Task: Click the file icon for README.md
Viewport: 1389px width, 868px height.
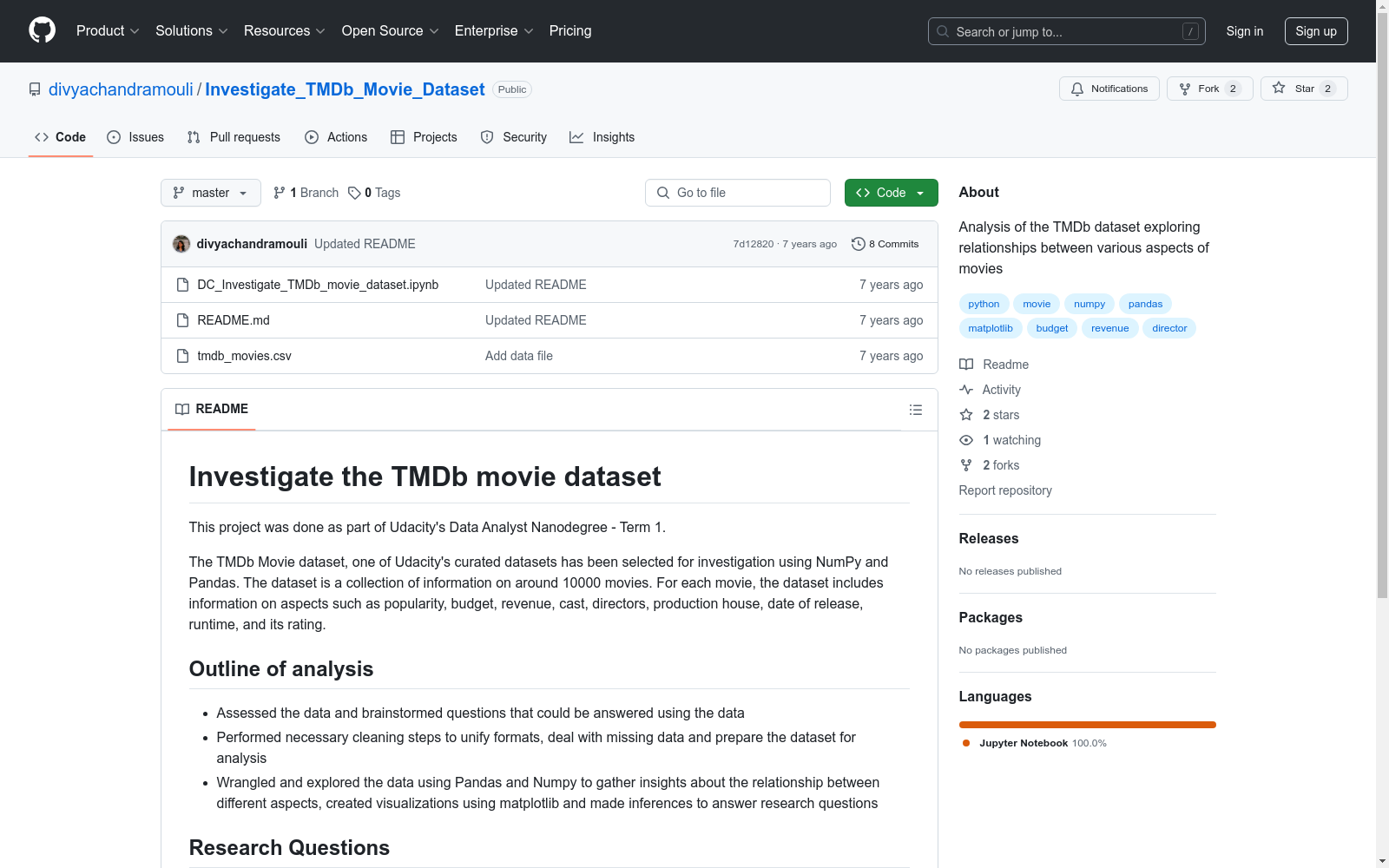Action: click(182, 320)
